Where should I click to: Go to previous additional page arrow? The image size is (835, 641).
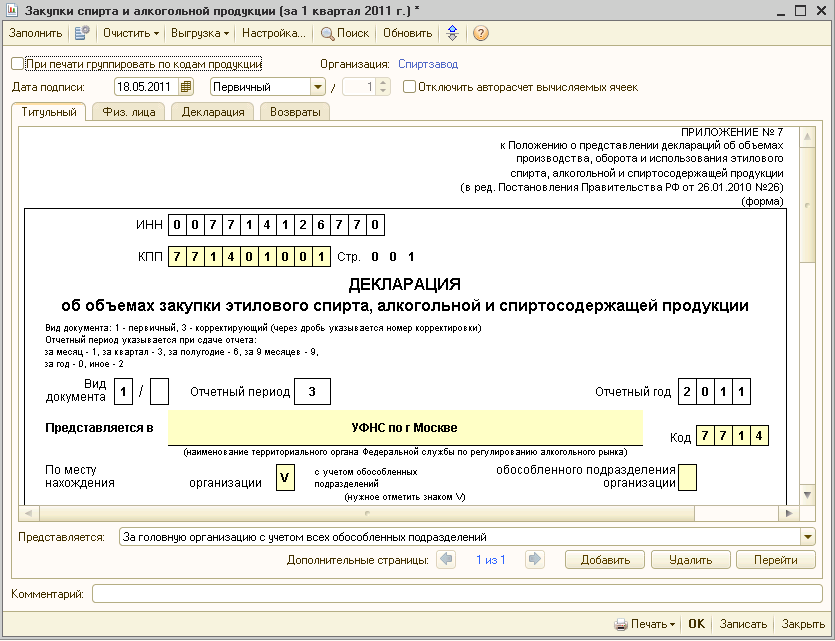coord(446,560)
